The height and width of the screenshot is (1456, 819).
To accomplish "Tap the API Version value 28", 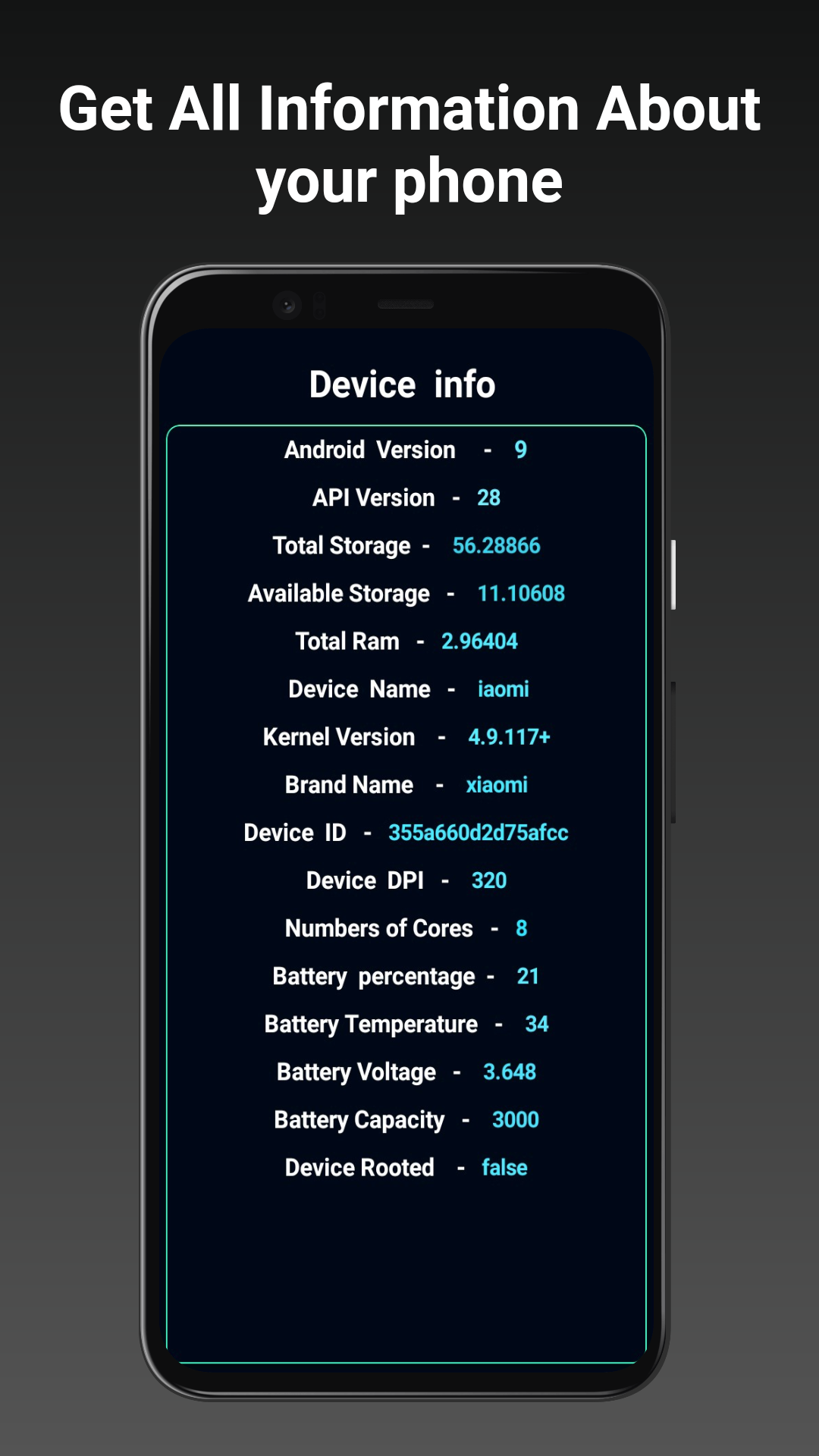I will pyautogui.click(x=488, y=497).
